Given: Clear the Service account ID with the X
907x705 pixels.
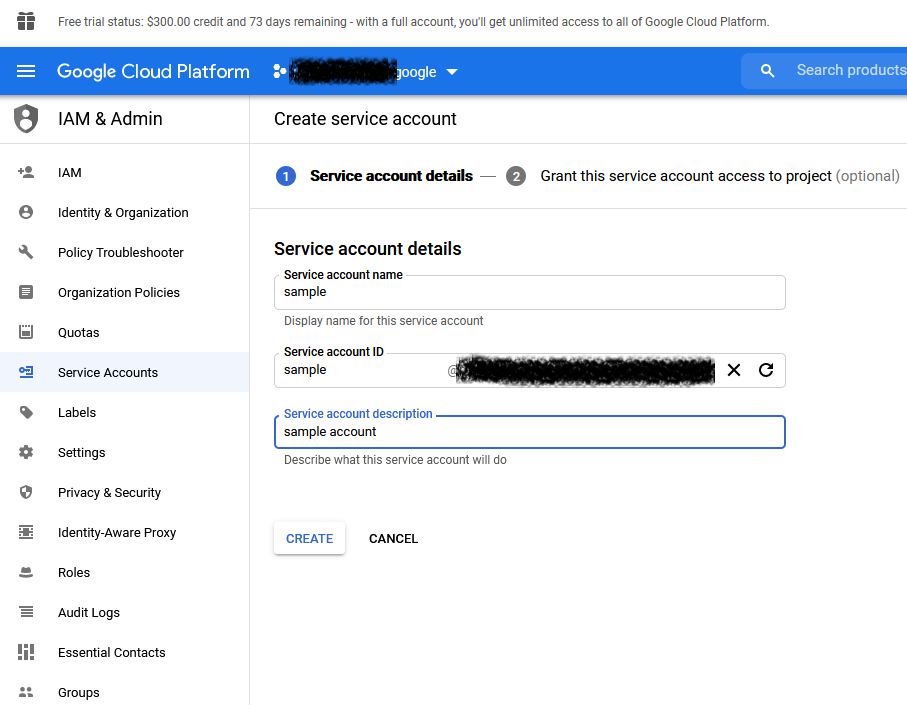Looking at the screenshot, I should 733,370.
